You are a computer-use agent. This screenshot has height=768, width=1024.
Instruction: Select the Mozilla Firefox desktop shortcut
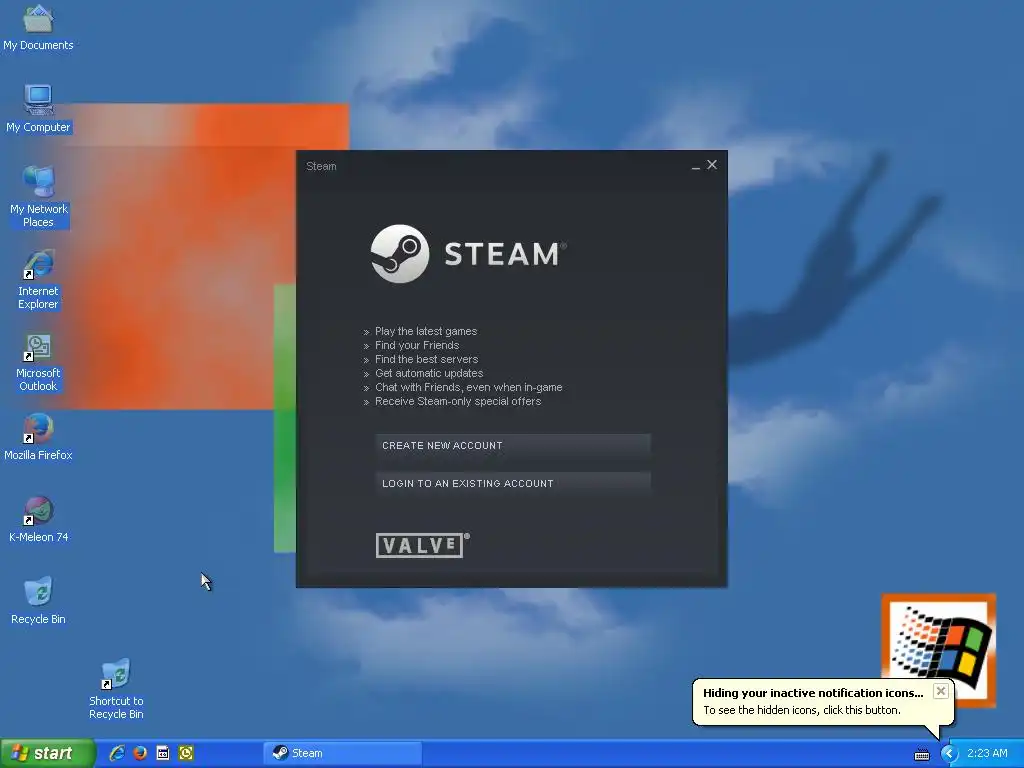click(x=38, y=438)
